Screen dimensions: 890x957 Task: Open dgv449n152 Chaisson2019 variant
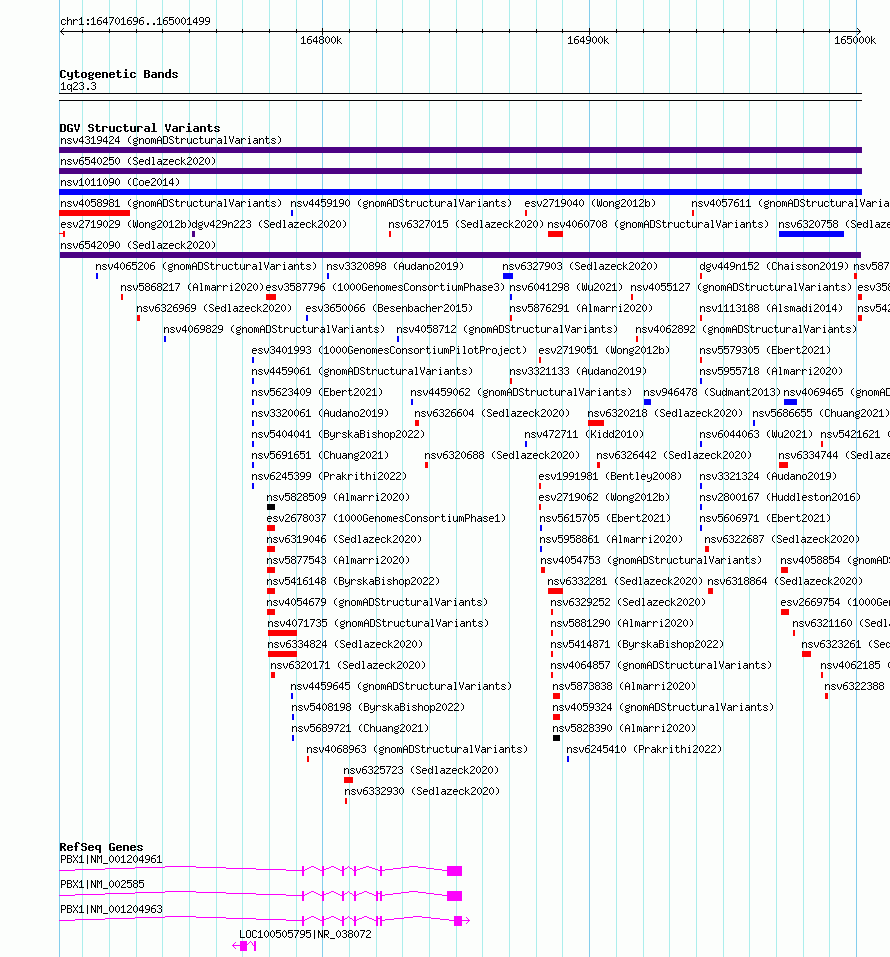(774, 266)
